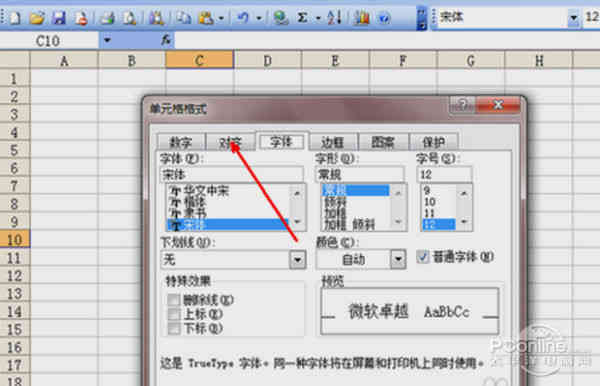The image size is (600, 386).
Task: Open the underline (下划线) dropdown
Action: pos(298,260)
